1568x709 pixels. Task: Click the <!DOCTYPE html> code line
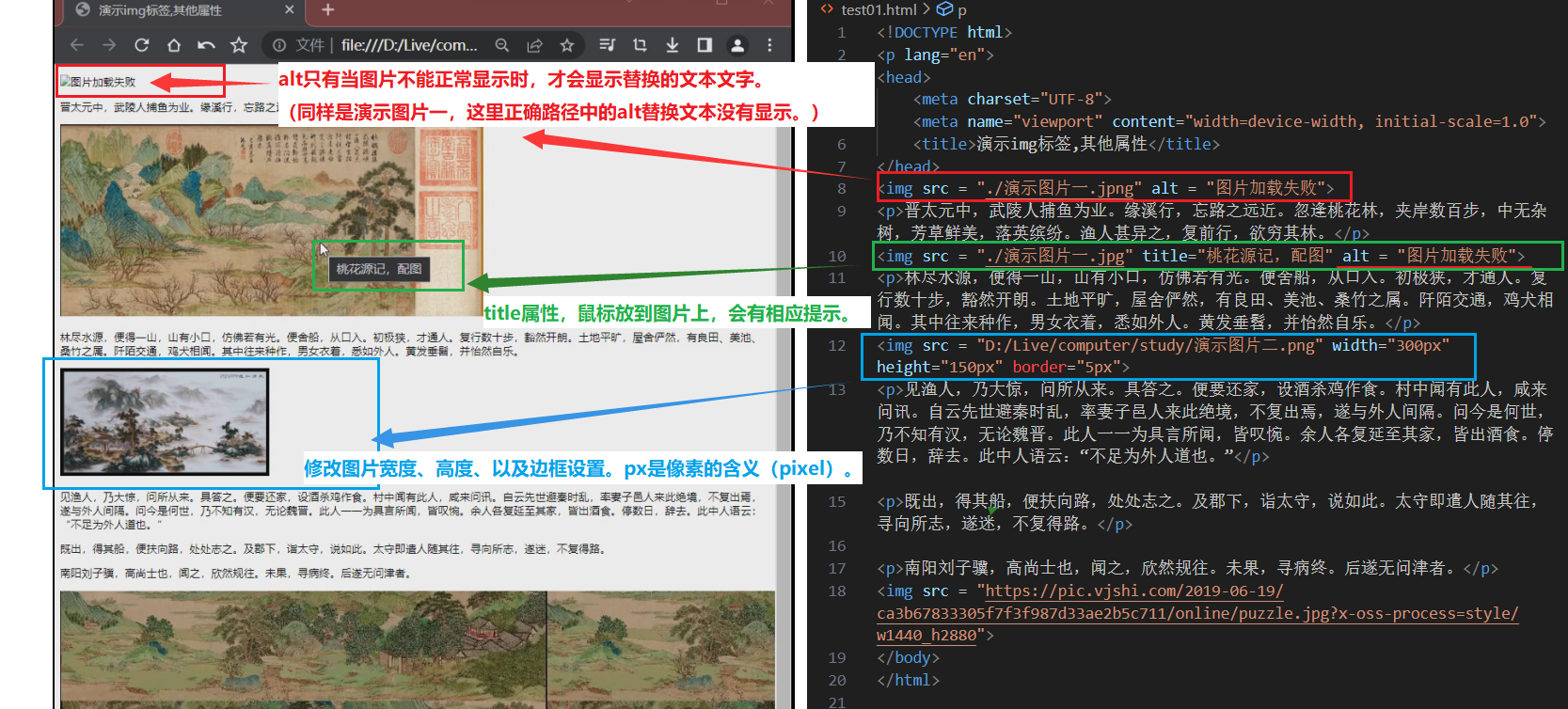944,33
